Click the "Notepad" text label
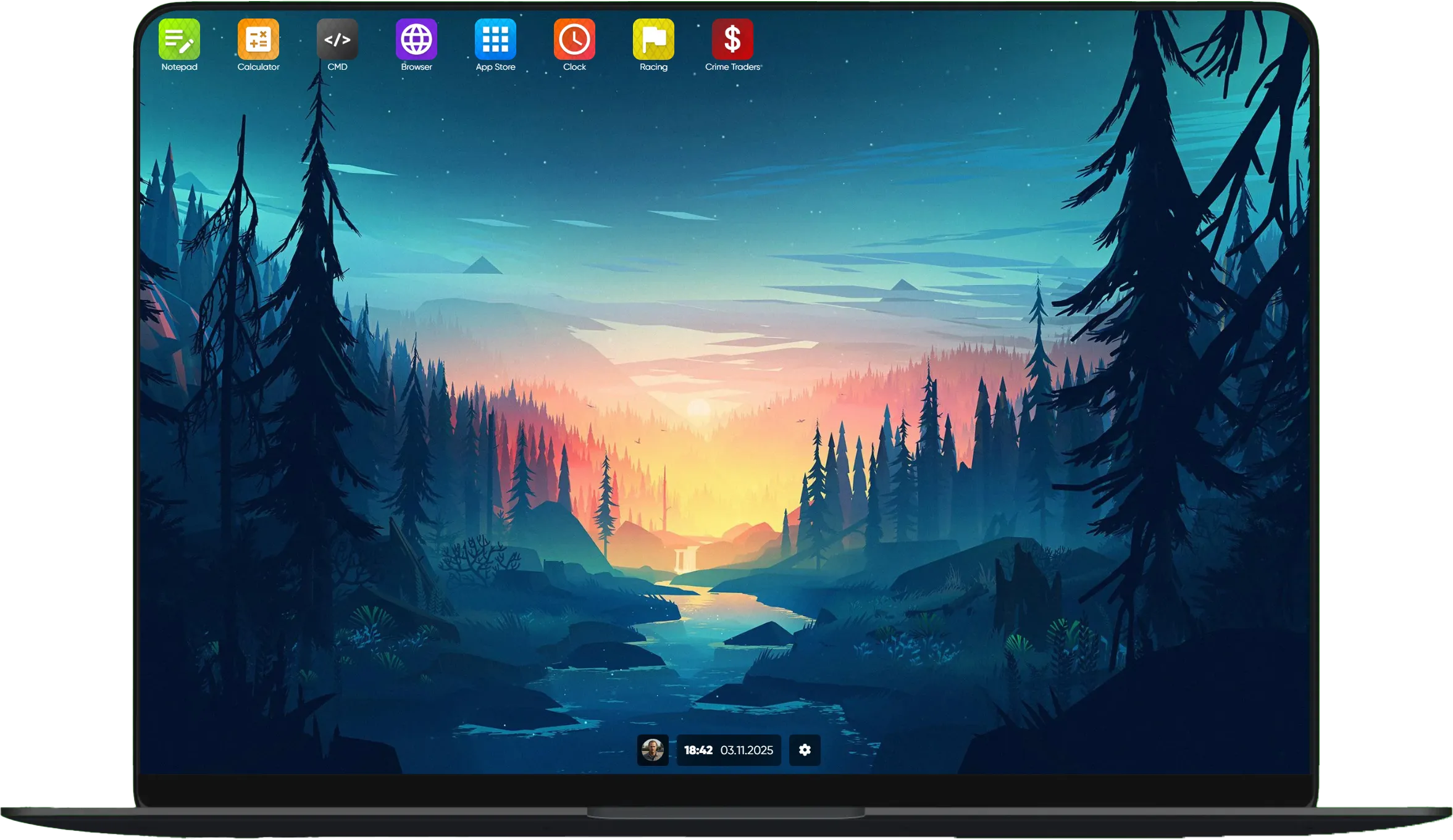The image size is (1453, 840). click(x=179, y=67)
